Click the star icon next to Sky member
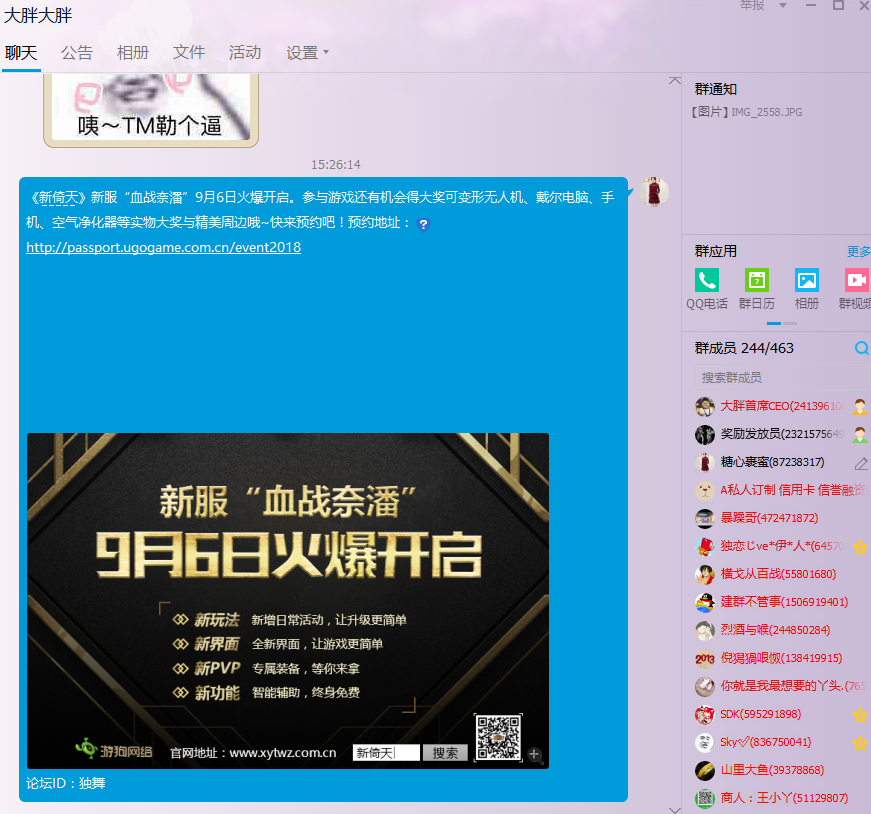The height and width of the screenshot is (814, 871). coord(860,742)
